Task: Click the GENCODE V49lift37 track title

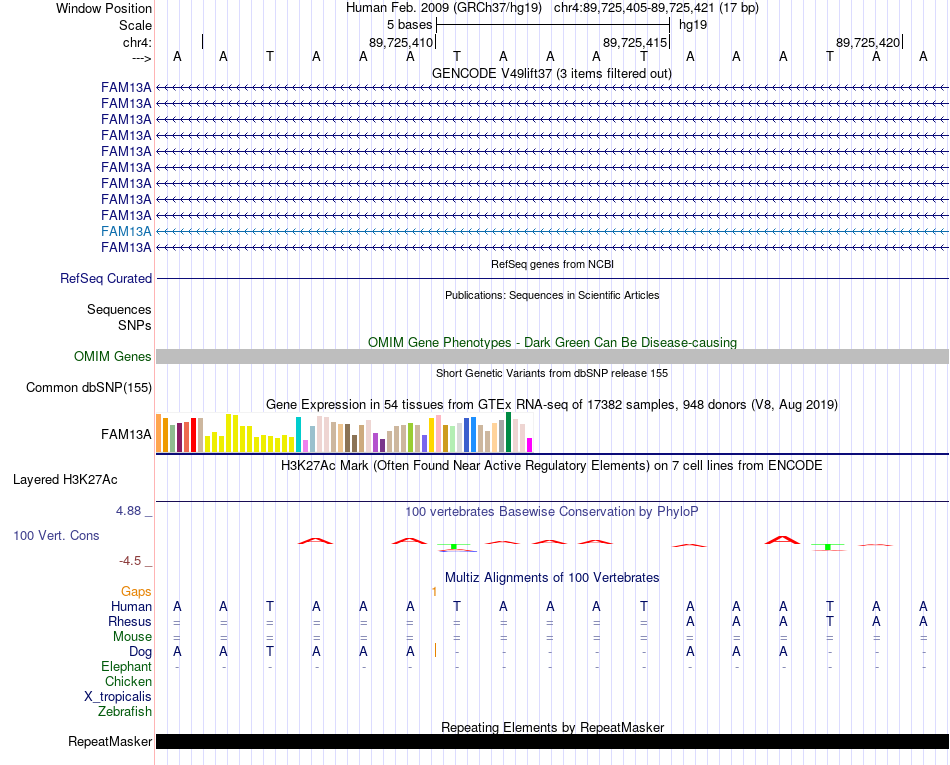Action: click(552, 74)
